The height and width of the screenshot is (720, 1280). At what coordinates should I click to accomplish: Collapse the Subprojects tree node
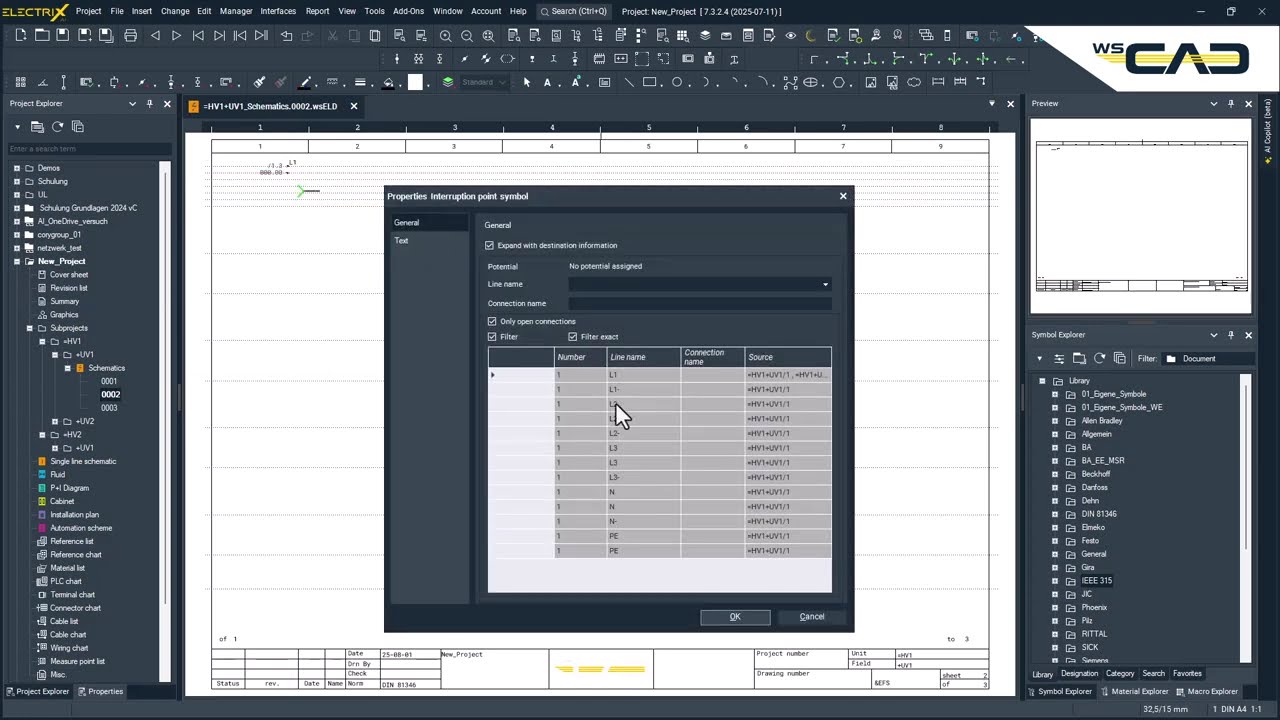pos(29,328)
